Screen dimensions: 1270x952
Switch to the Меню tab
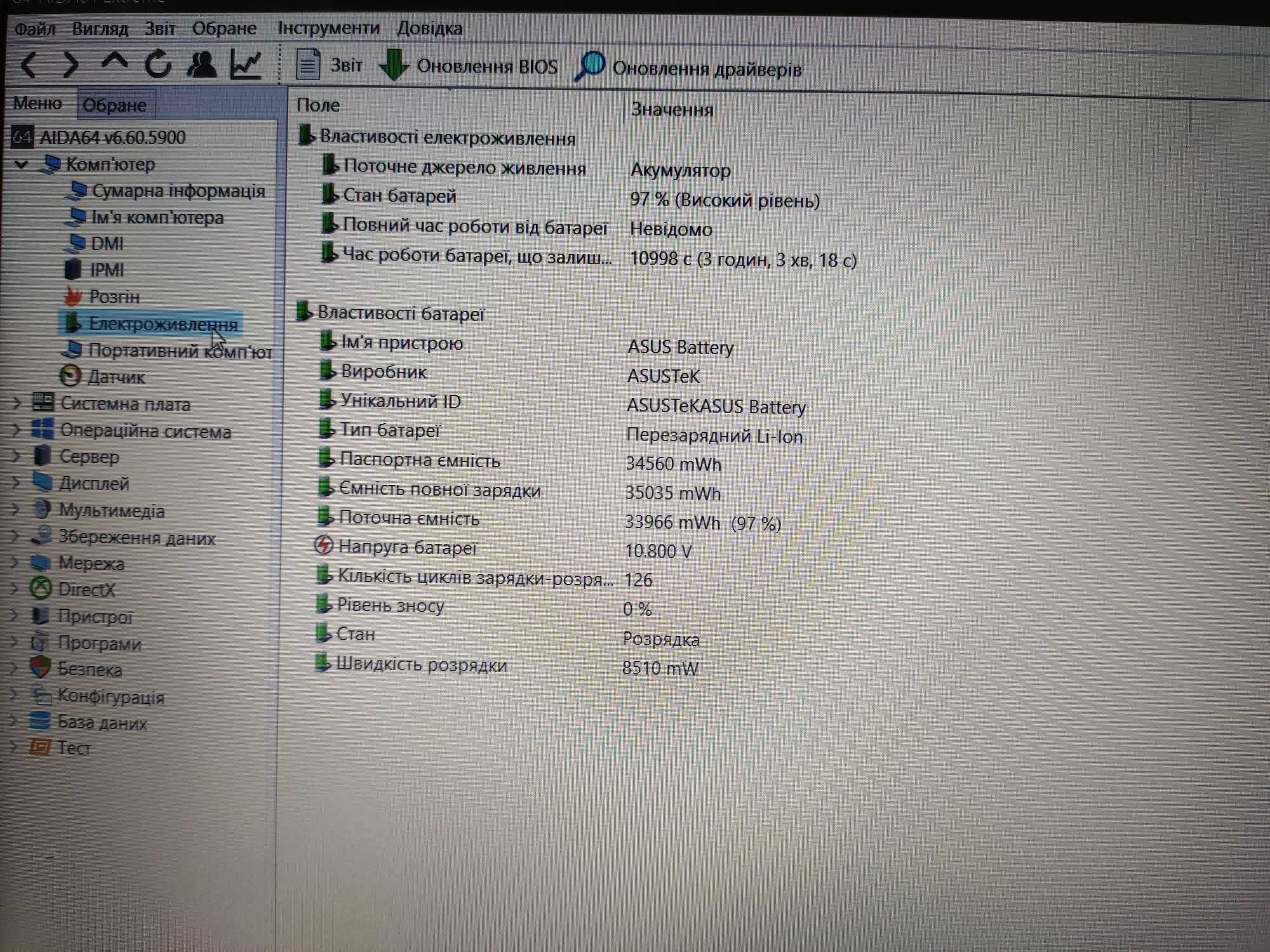[x=37, y=103]
